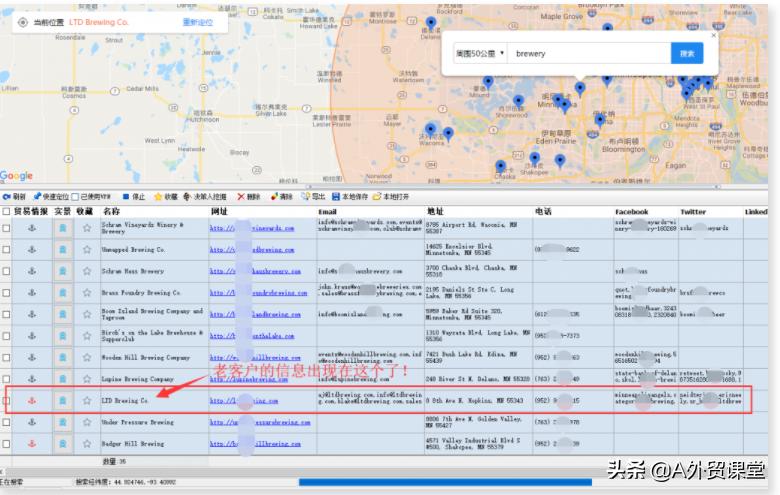Click the 重新定位 relocate link
Screen dimensions: 780x495
197,22
